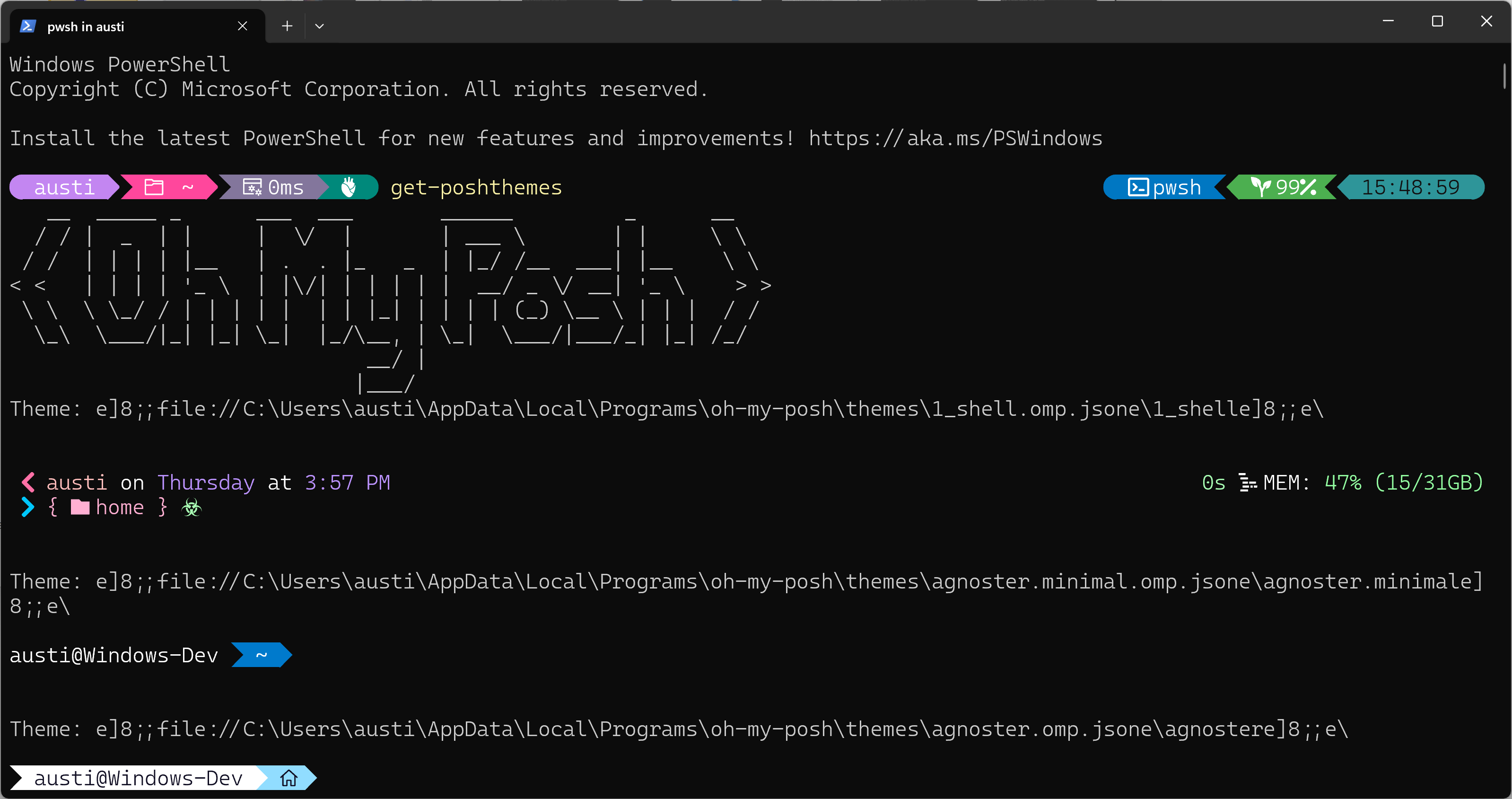Viewport: 1512px width, 799px height.
Task: Click the house icon in bottom prompt
Action: point(289,779)
